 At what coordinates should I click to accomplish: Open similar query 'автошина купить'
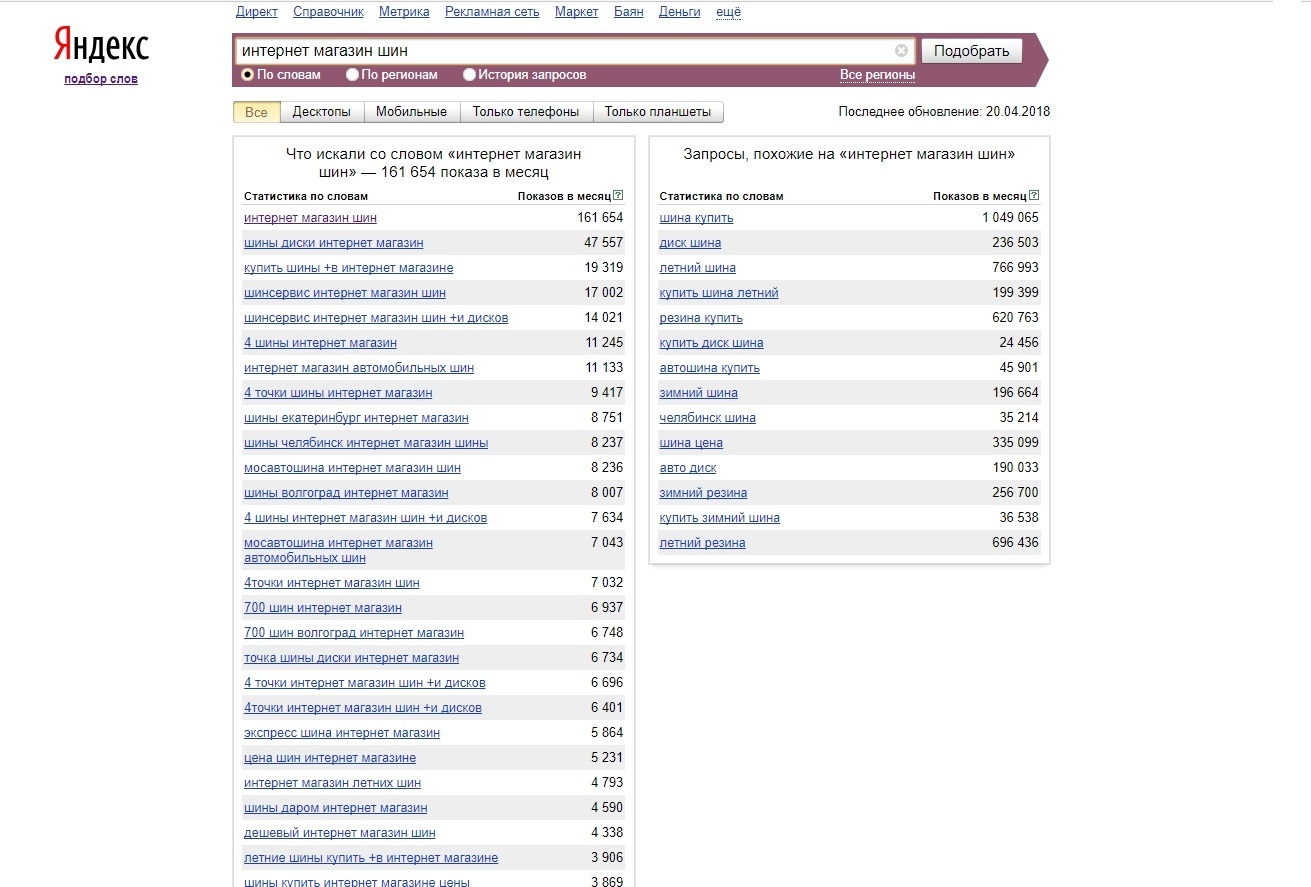point(710,368)
